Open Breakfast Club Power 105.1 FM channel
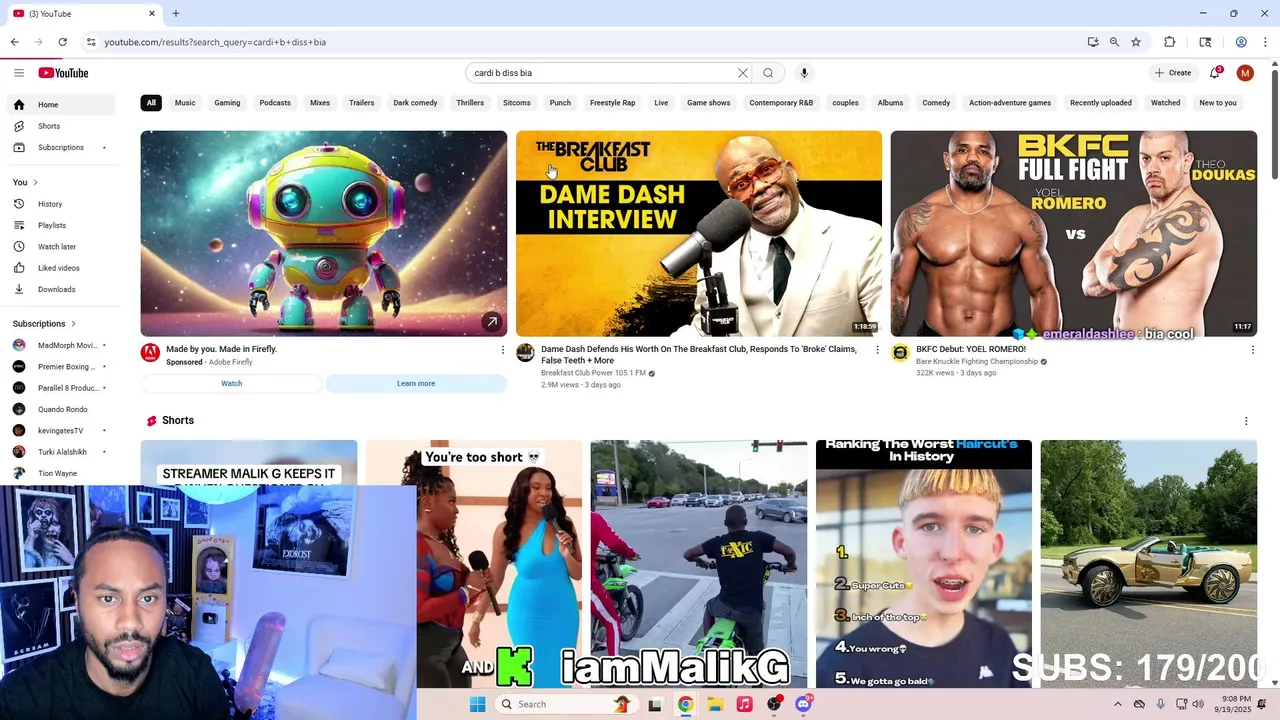The height and width of the screenshot is (720, 1280). click(x=593, y=373)
